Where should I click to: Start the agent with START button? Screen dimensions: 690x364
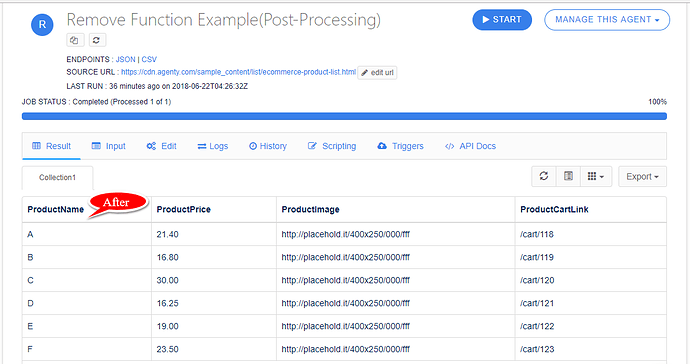coord(502,20)
